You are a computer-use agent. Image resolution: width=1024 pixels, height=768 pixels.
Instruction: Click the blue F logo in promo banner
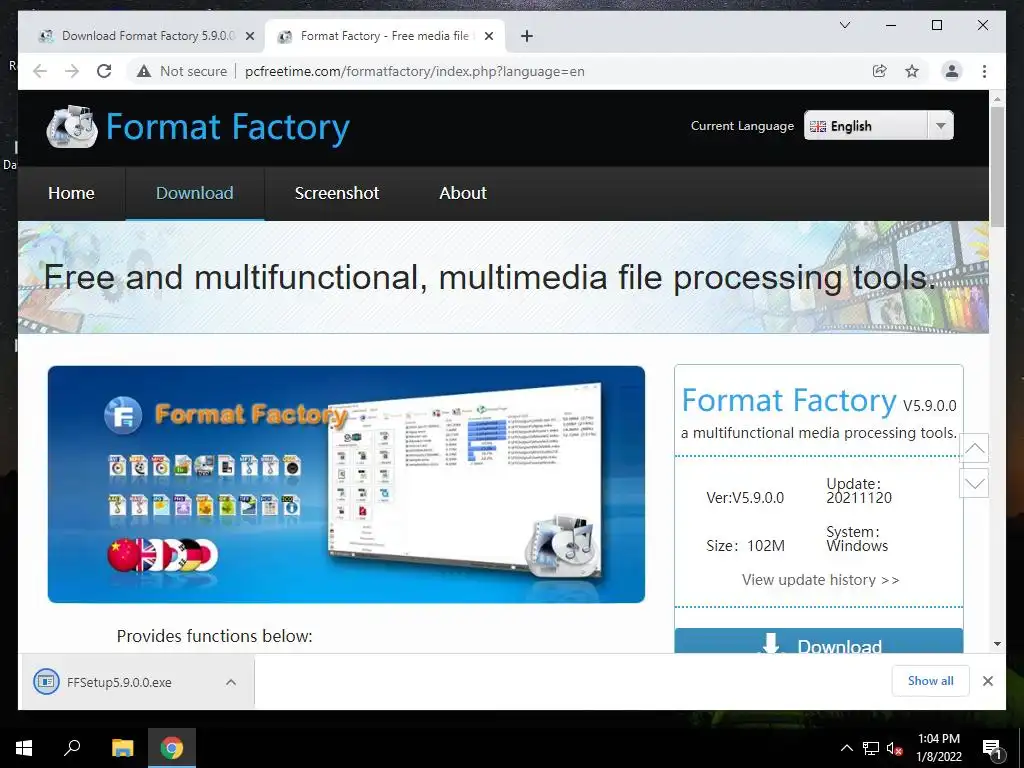[123, 415]
